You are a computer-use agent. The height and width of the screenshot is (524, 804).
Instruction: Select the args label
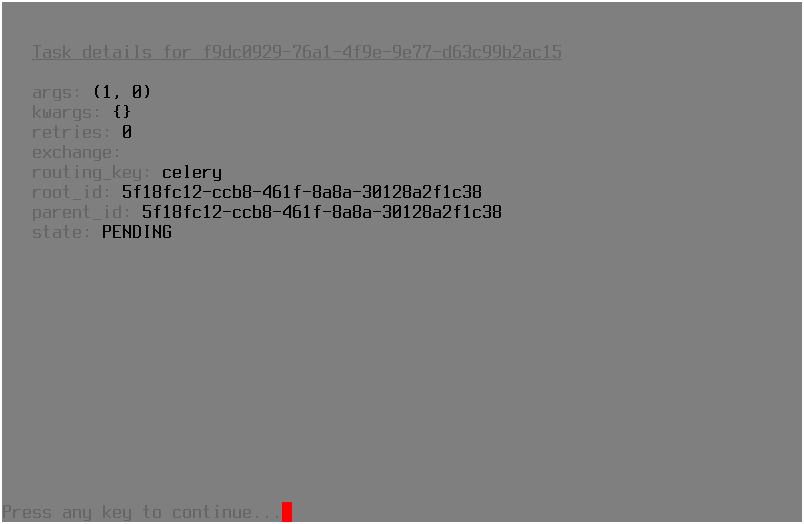pyautogui.click(x=56, y=92)
